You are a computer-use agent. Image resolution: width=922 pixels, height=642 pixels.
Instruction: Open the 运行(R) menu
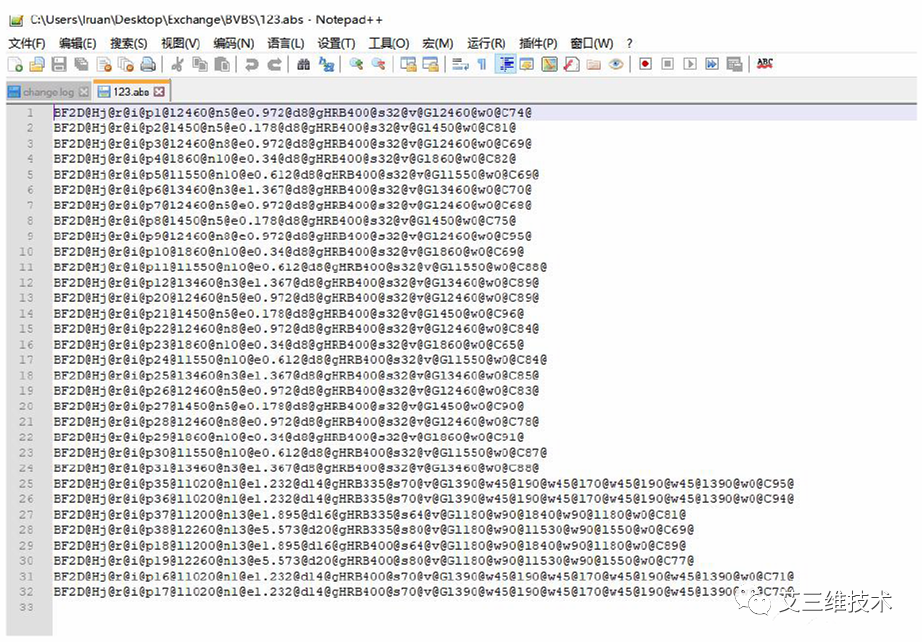(486, 44)
